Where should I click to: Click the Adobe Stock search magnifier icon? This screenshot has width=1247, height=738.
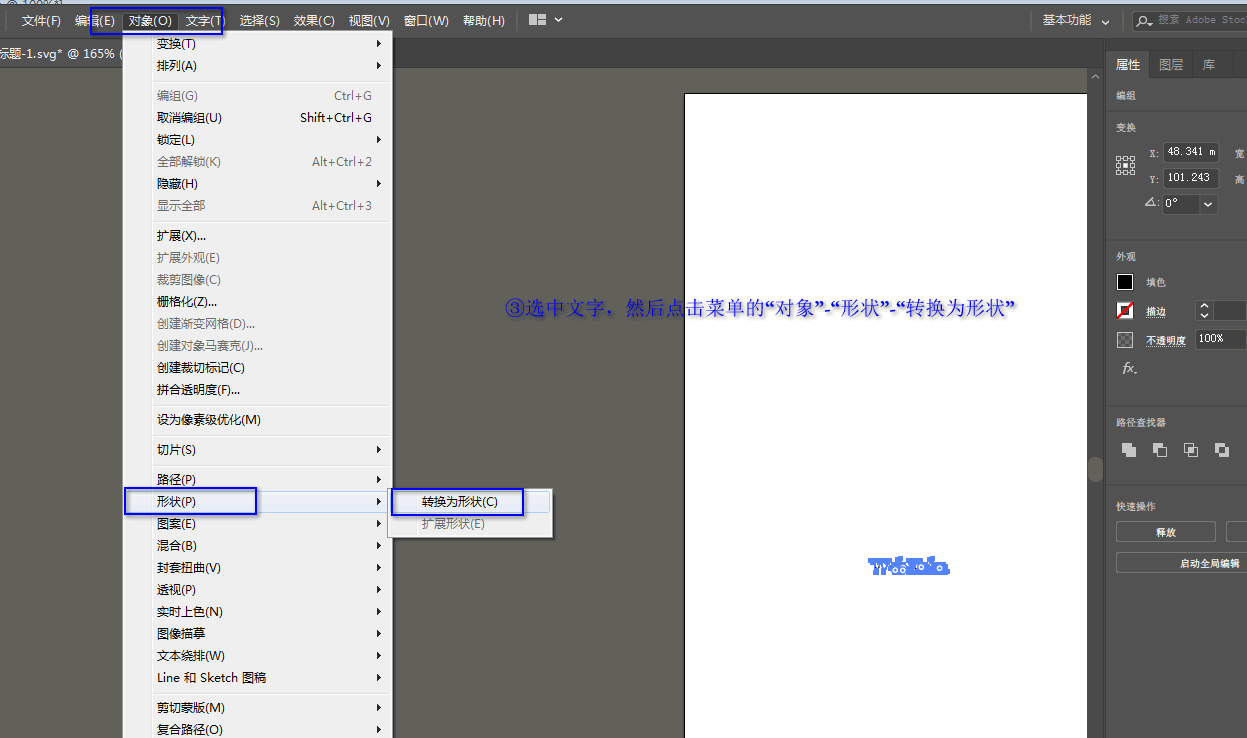(x=1144, y=20)
